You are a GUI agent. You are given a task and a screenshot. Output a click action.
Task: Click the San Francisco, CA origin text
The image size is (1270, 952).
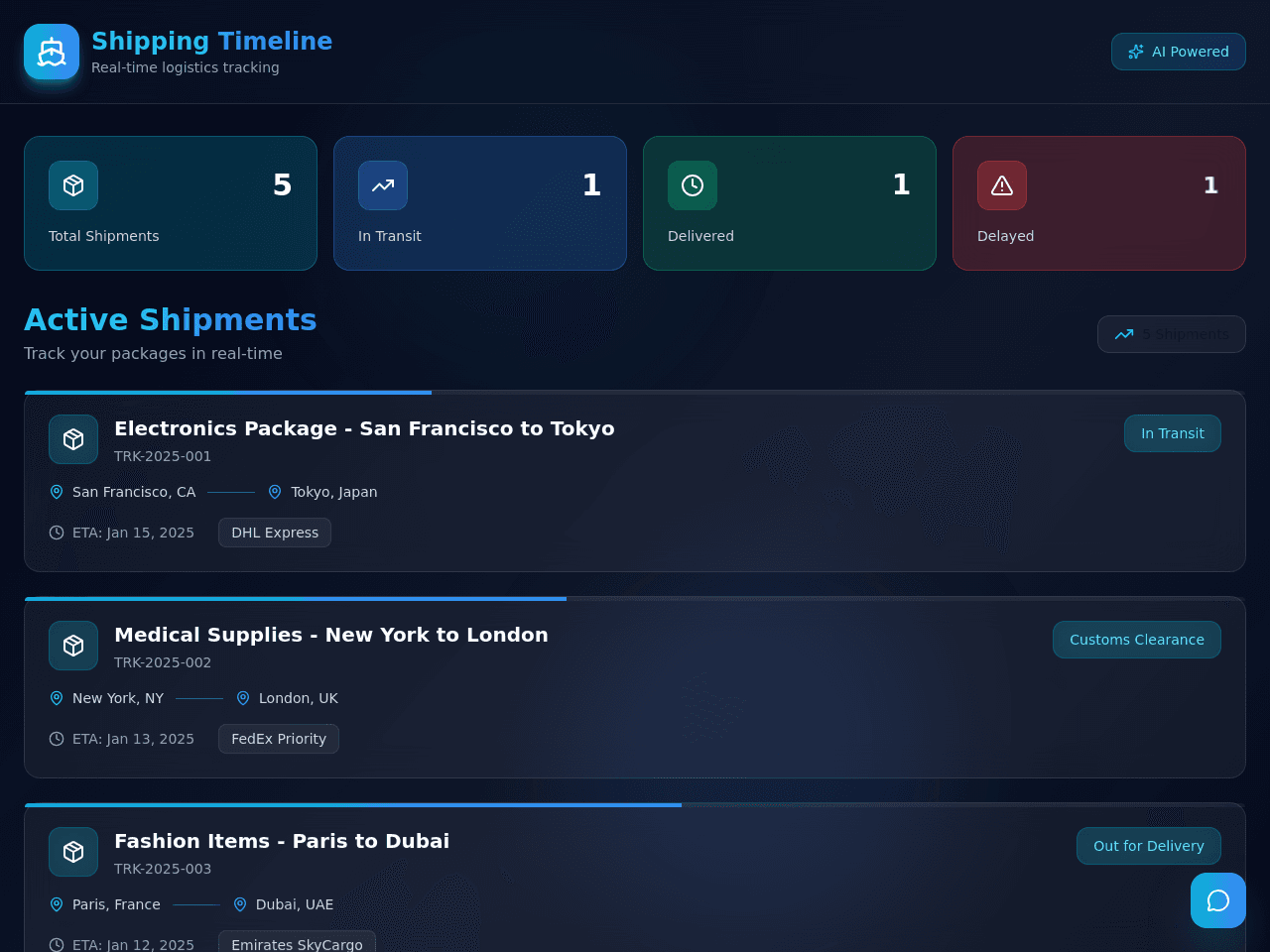click(134, 492)
